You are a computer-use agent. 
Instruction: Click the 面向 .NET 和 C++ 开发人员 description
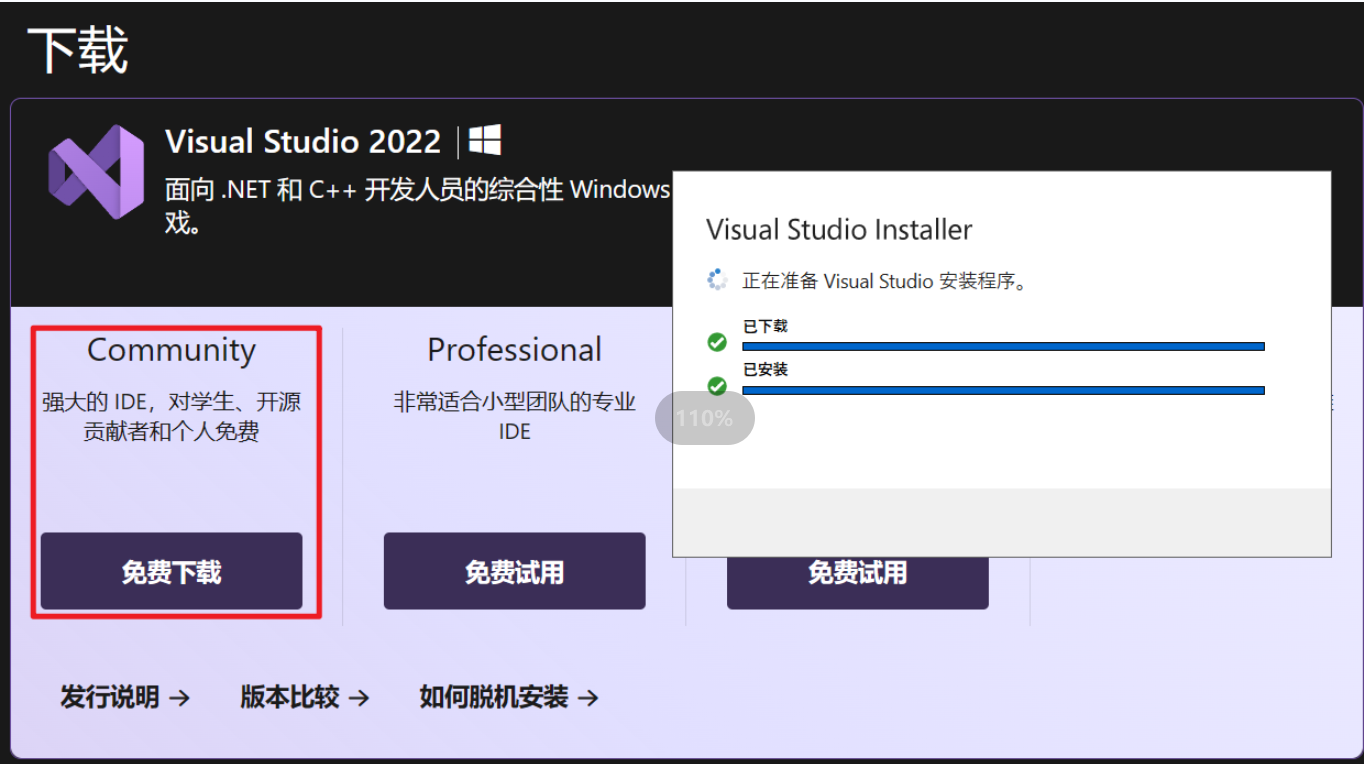click(x=418, y=205)
